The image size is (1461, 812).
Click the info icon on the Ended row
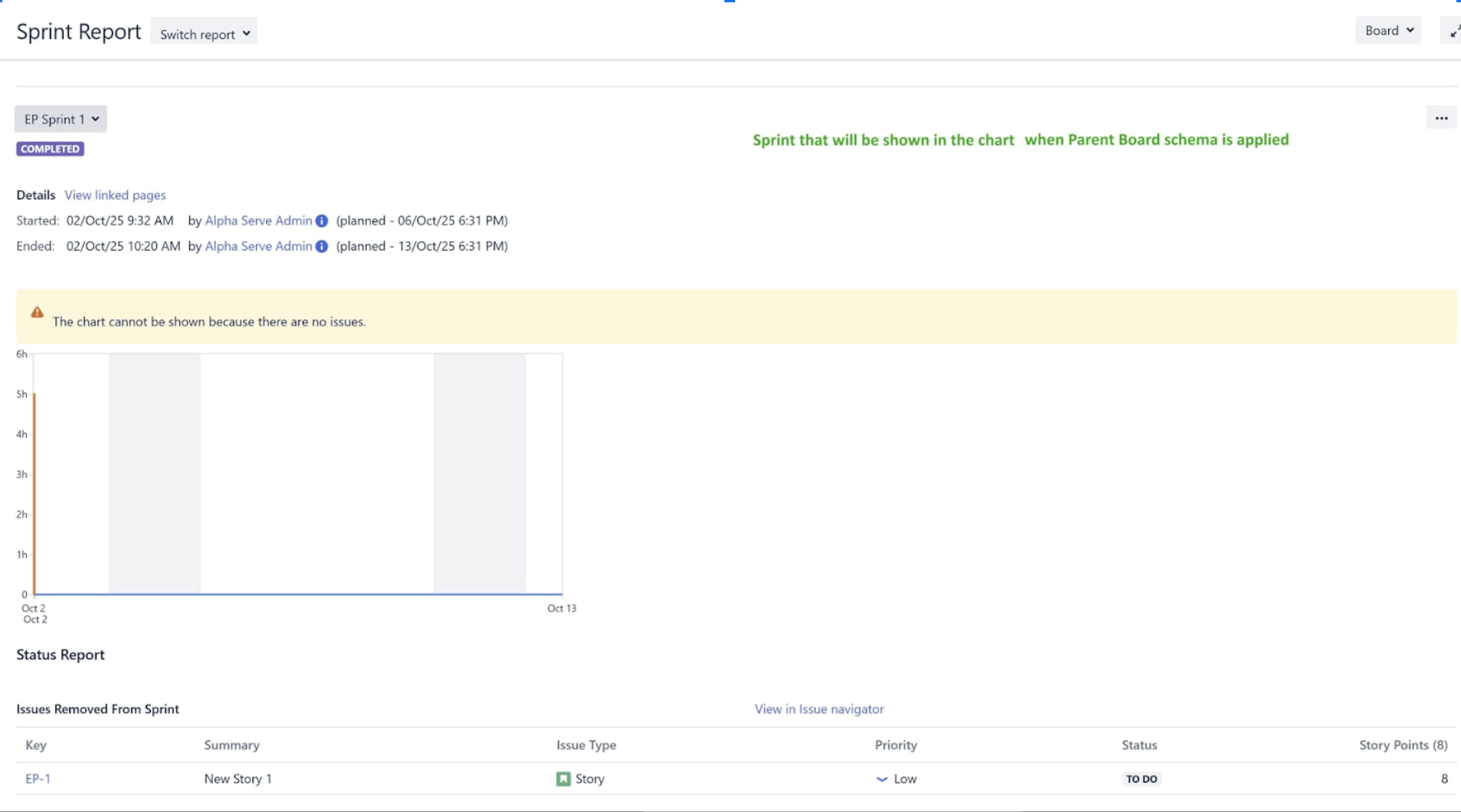point(321,246)
